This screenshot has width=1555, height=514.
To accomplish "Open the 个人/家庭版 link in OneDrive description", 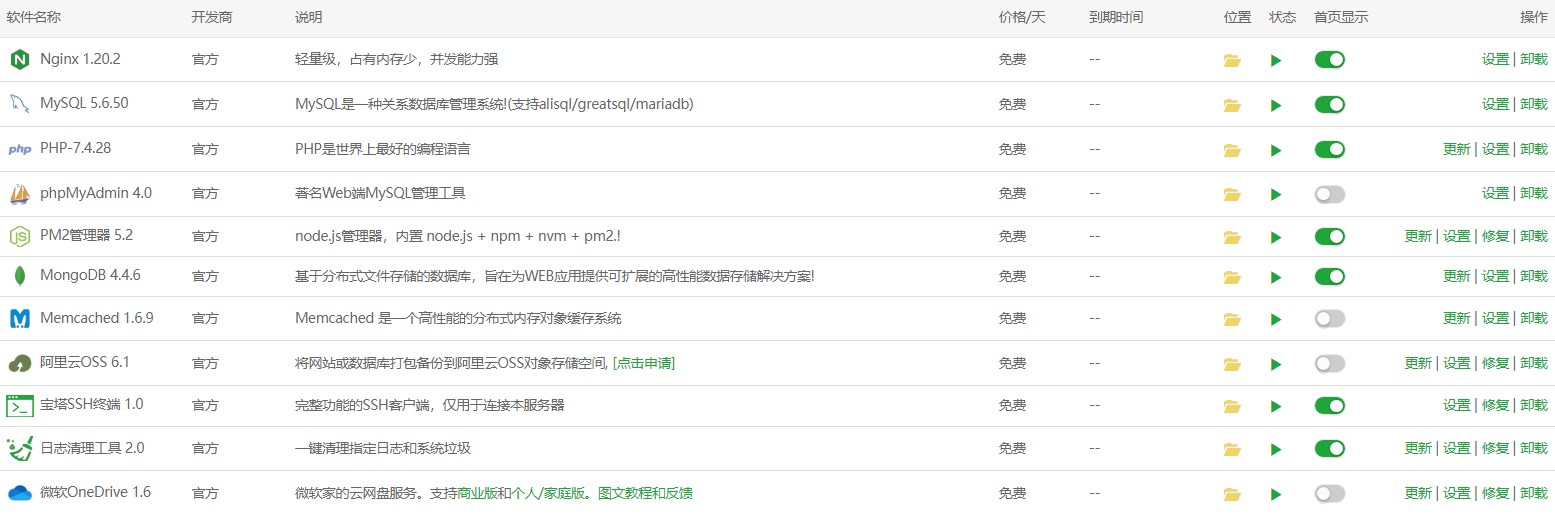I will click(550, 493).
